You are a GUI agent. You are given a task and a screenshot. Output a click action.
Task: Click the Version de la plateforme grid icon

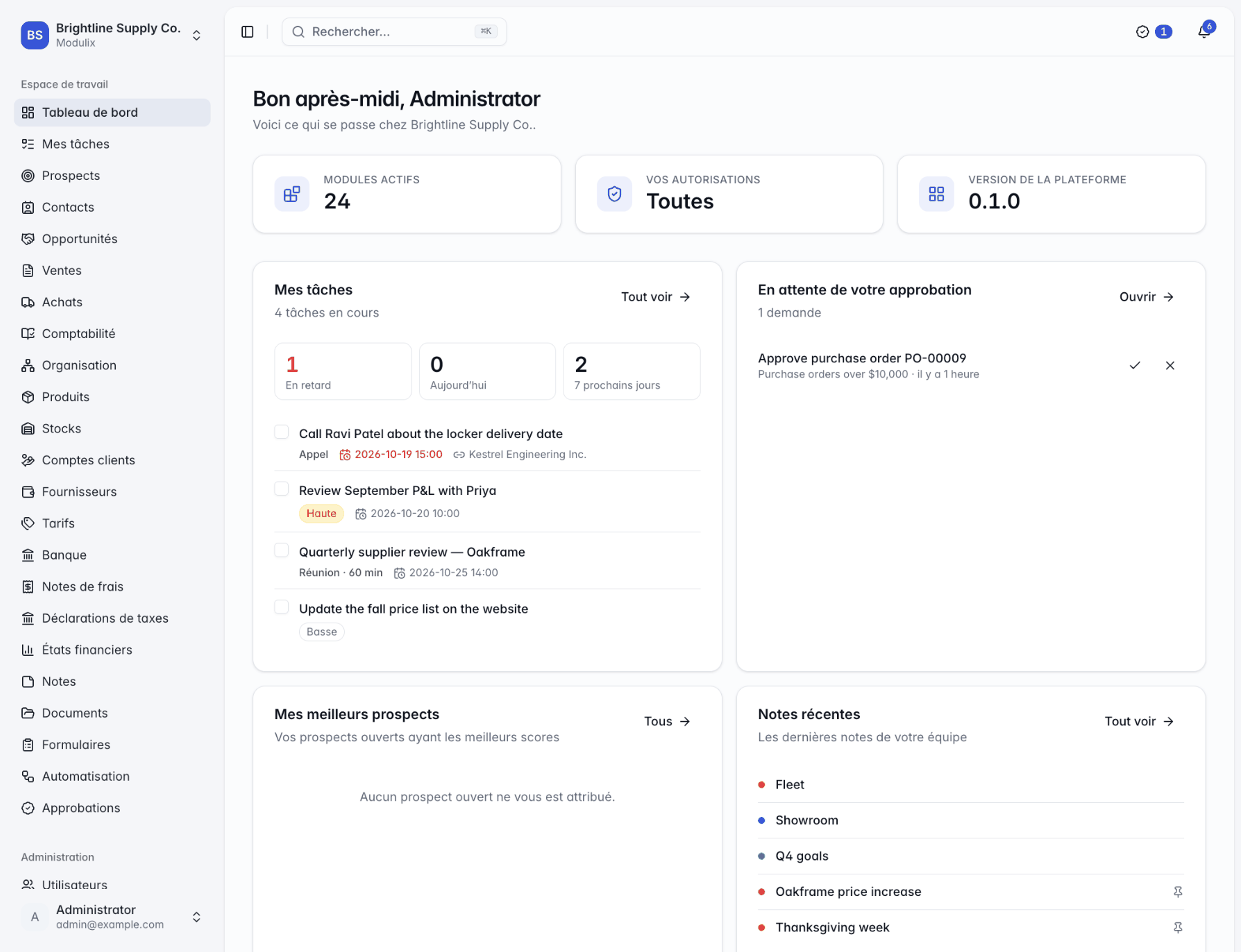tap(936, 194)
